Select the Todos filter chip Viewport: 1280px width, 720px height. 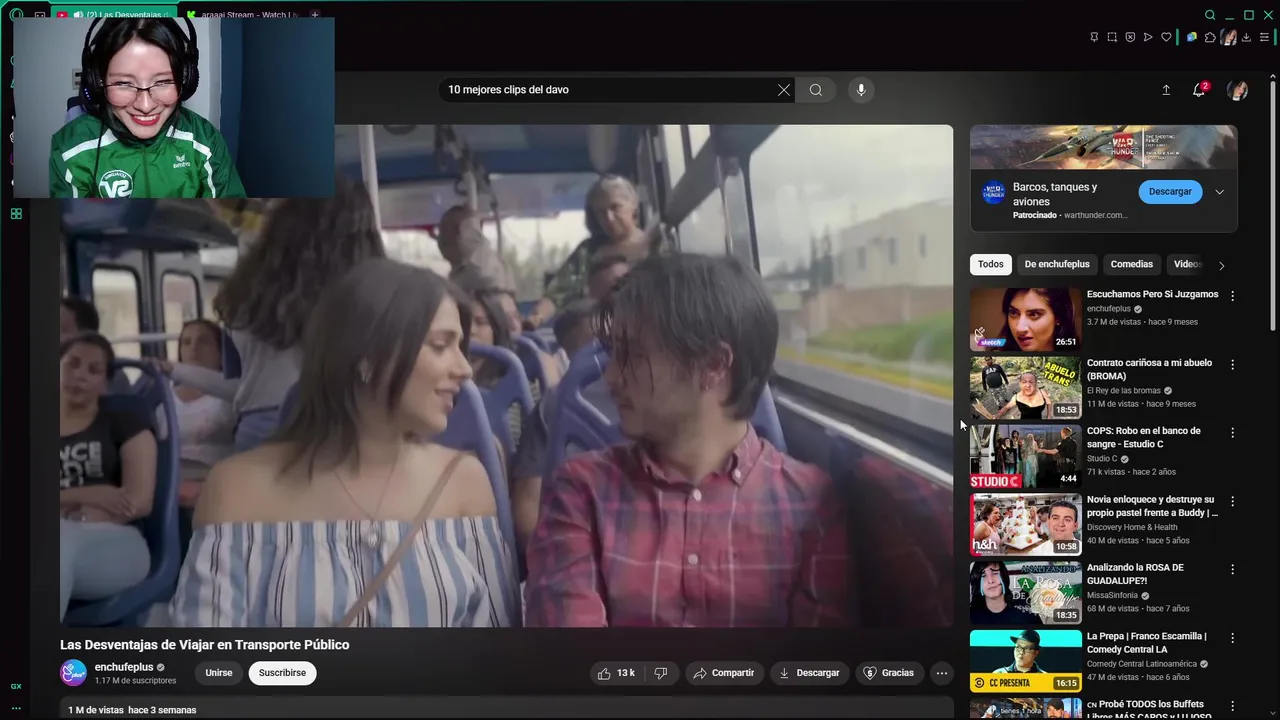pos(991,264)
